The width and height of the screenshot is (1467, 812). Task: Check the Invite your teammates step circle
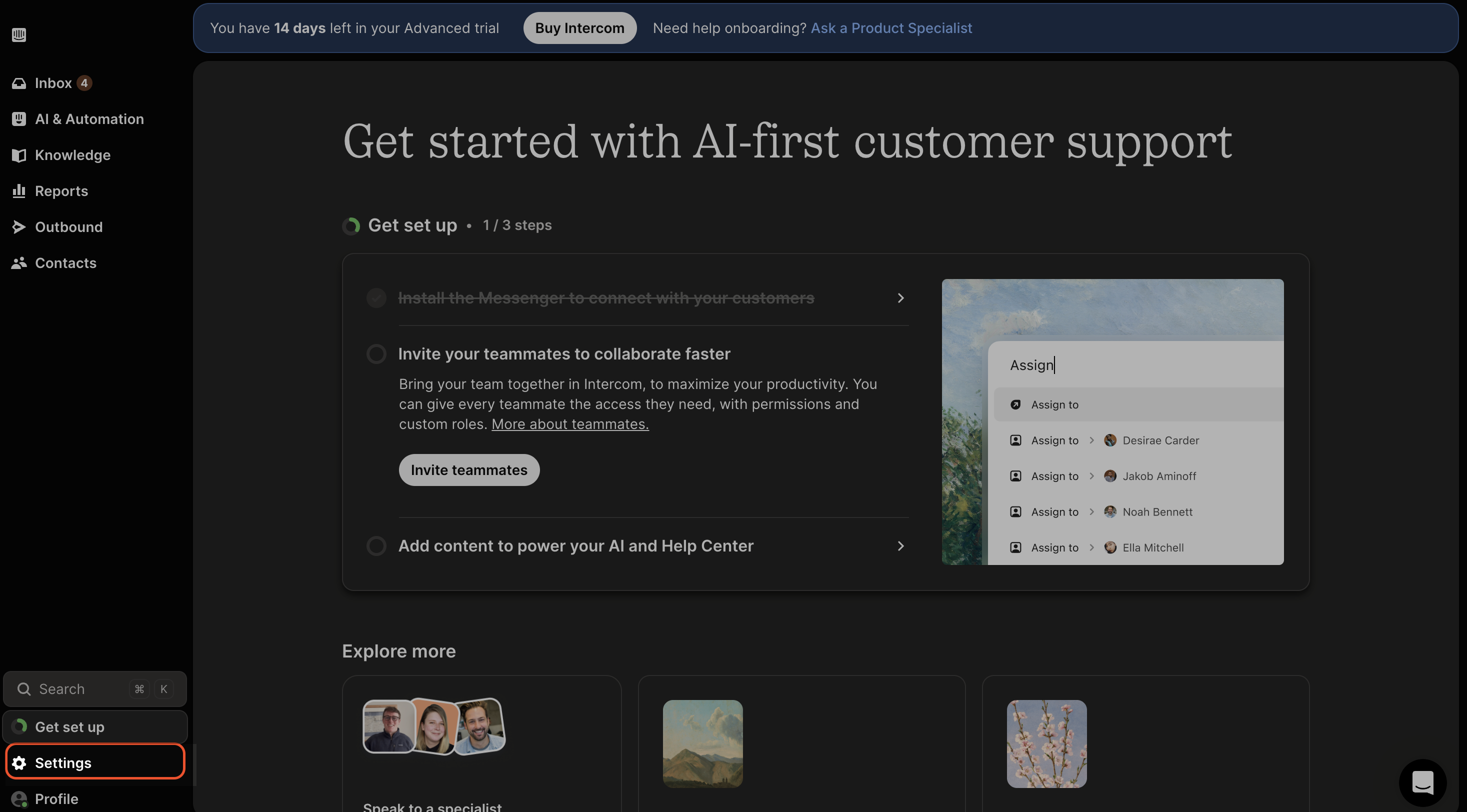pyautogui.click(x=376, y=353)
